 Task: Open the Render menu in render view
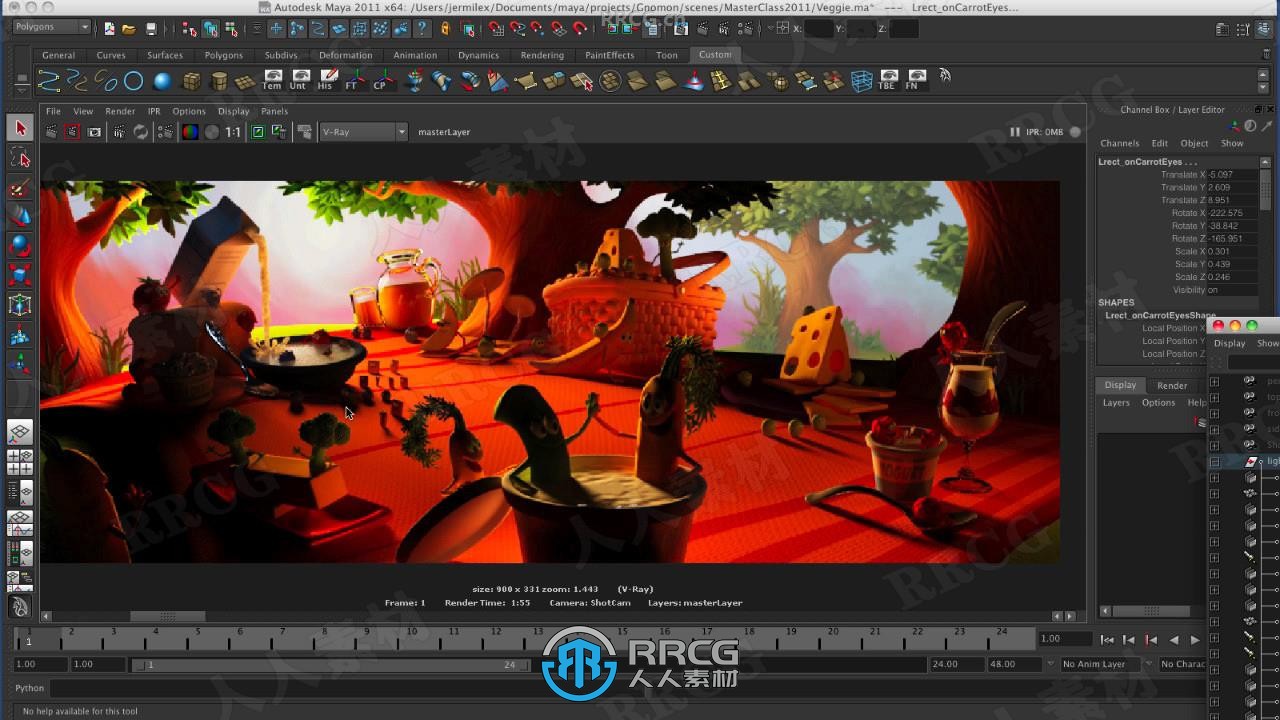[x=120, y=111]
